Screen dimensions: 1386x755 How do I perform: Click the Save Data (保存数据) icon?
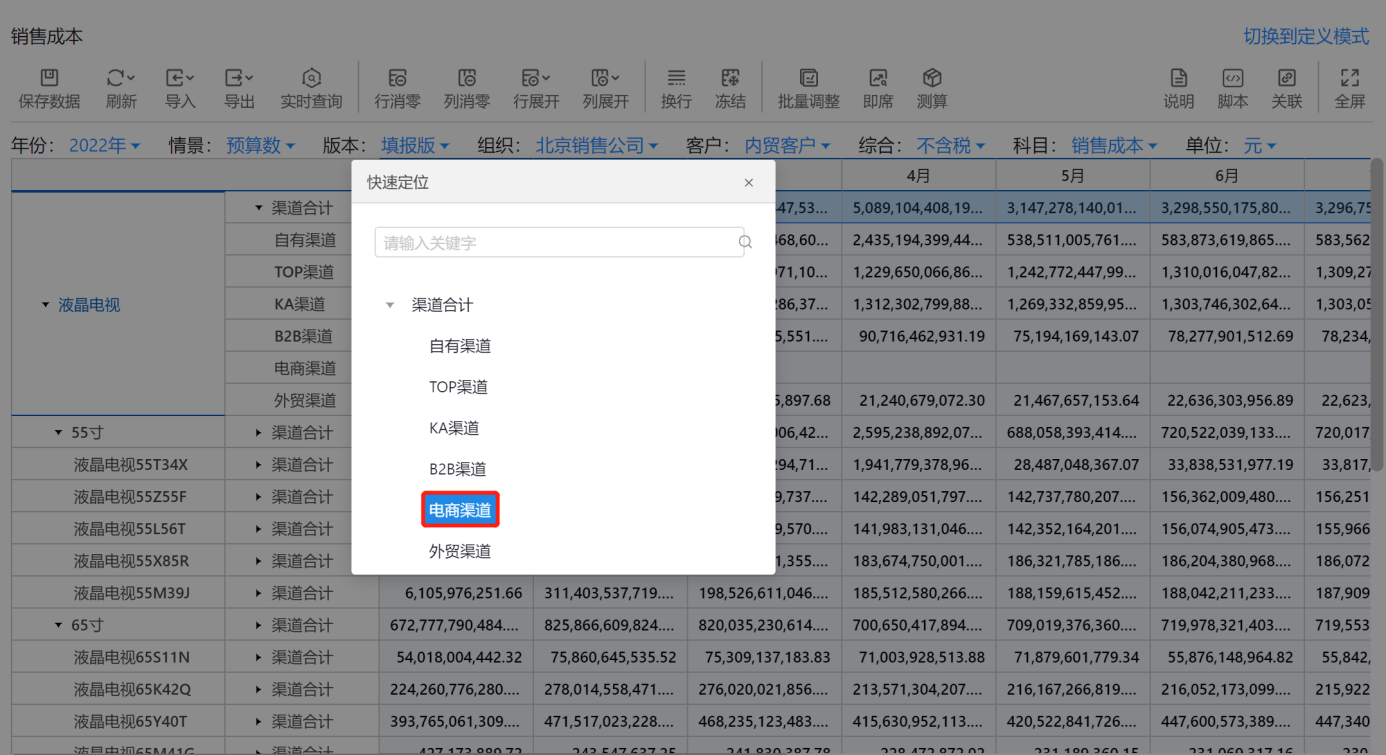point(49,78)
